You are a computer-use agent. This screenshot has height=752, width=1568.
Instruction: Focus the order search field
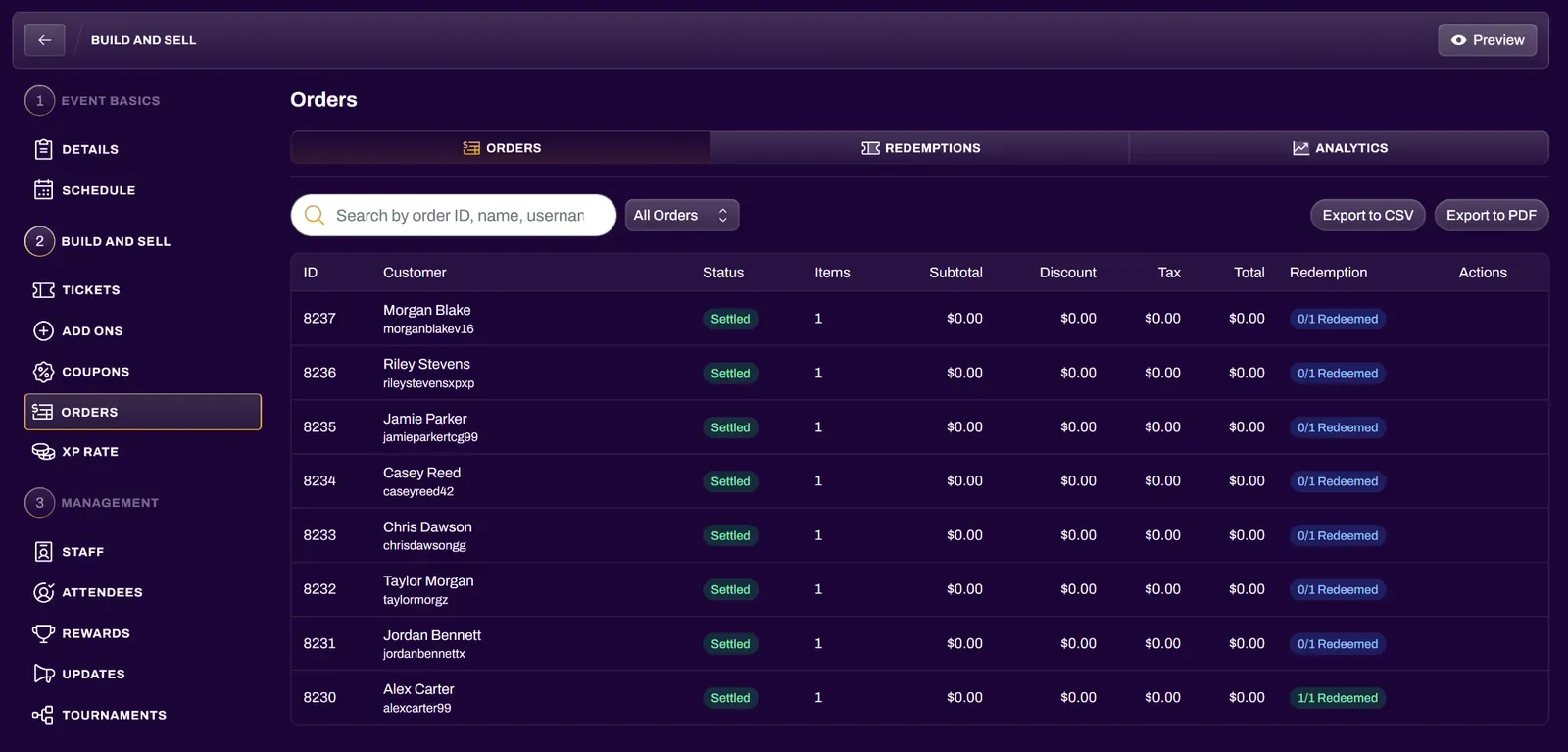[454, 215]
